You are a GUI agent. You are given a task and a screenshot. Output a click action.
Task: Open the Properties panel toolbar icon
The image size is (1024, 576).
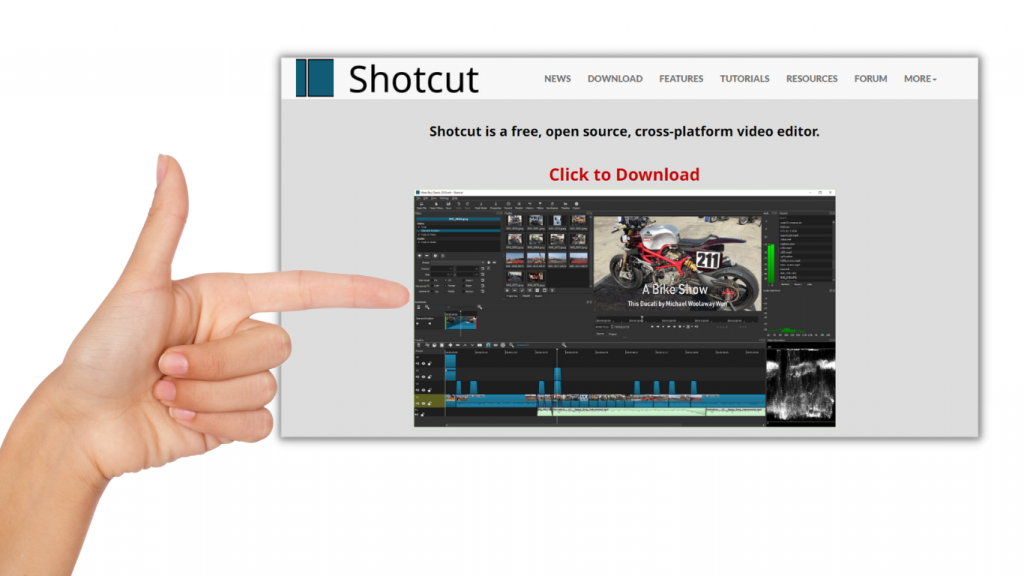pos(496,205)
